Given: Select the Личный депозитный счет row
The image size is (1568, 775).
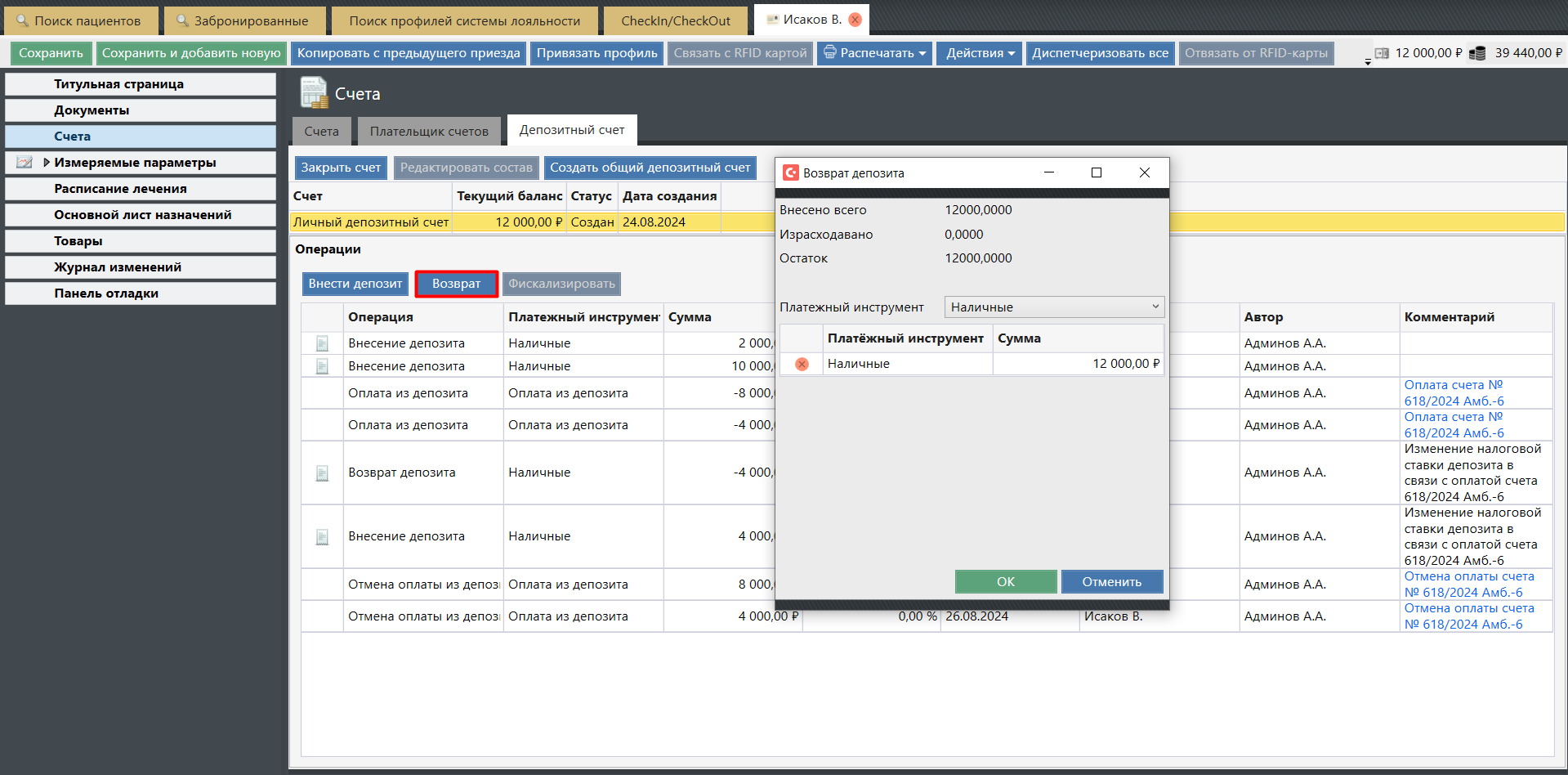Looking at the screenshot, I should (371, 222).
